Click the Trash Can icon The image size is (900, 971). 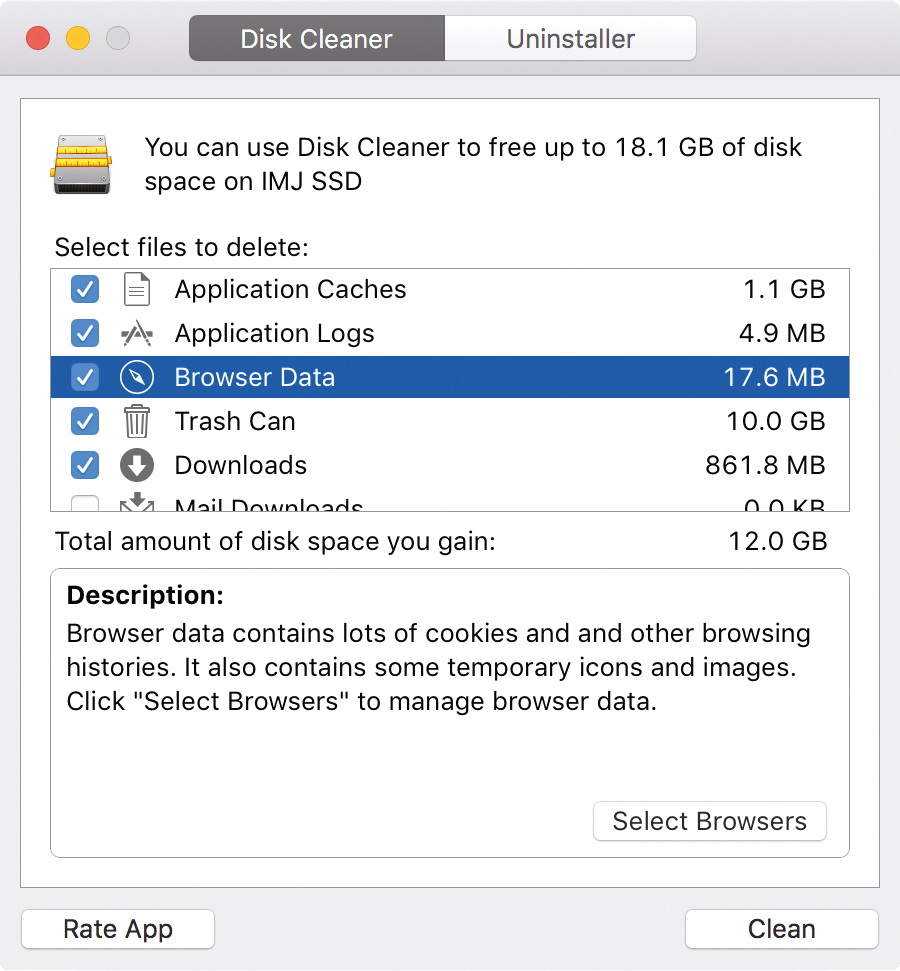(x=136, y=422)
